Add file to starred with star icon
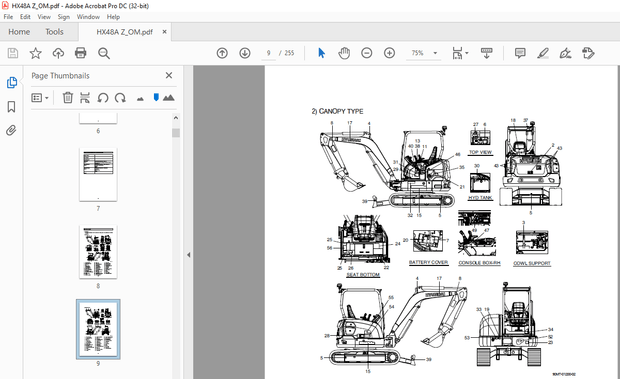Screen dimensions: 620x379 [x=36, y=53]
